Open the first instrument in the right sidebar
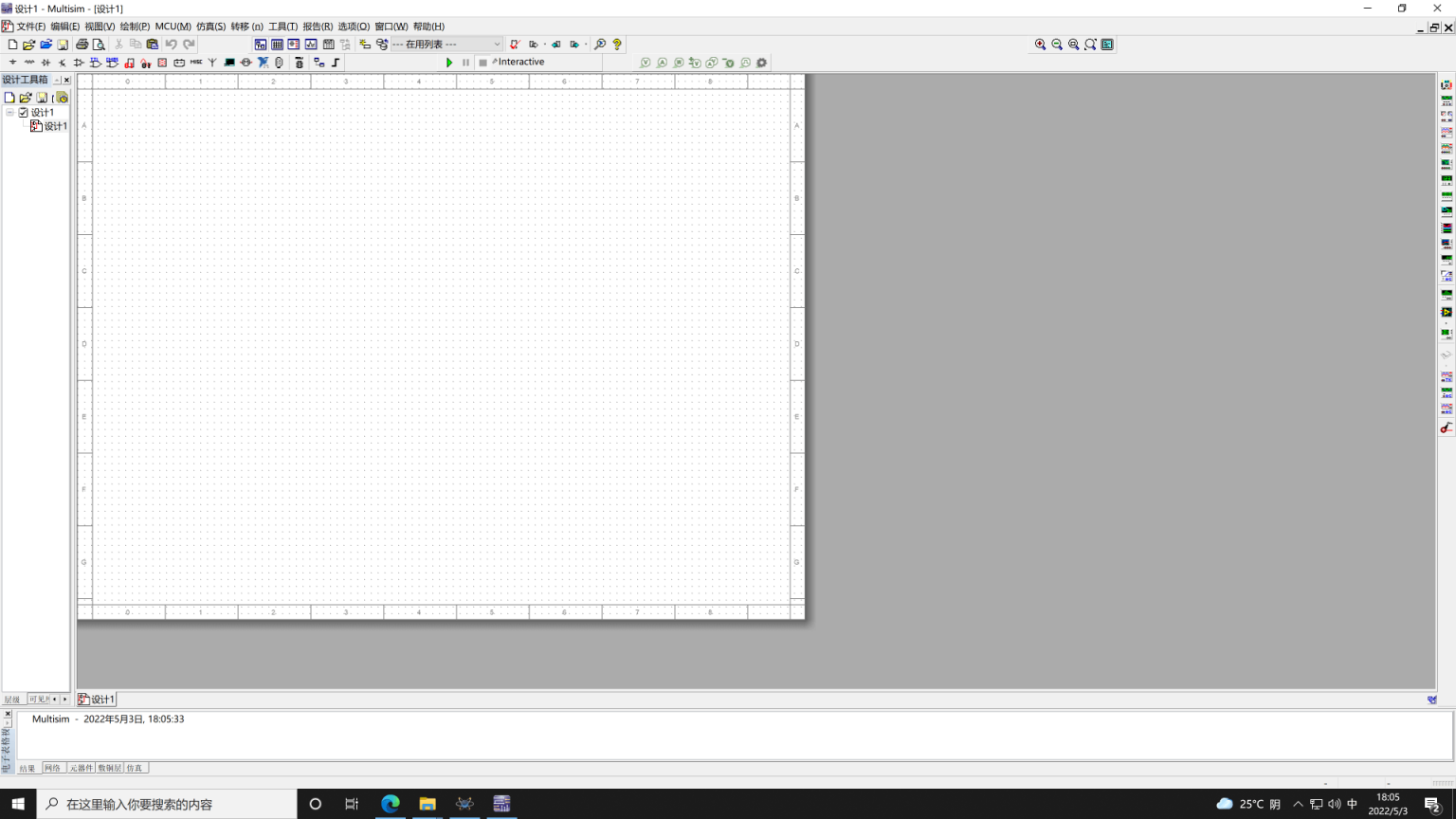Viewport: 1456px width, 819px height. (1447, 85)
